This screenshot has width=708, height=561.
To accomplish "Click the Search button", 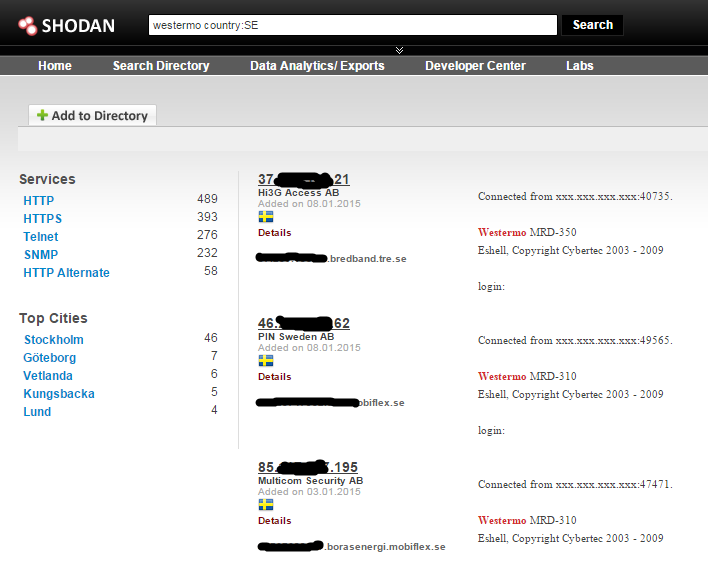I will [x=592, y=25].
